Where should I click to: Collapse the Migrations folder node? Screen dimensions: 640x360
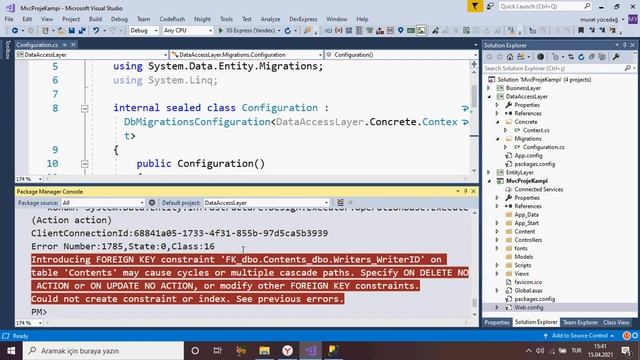(498, 139)
